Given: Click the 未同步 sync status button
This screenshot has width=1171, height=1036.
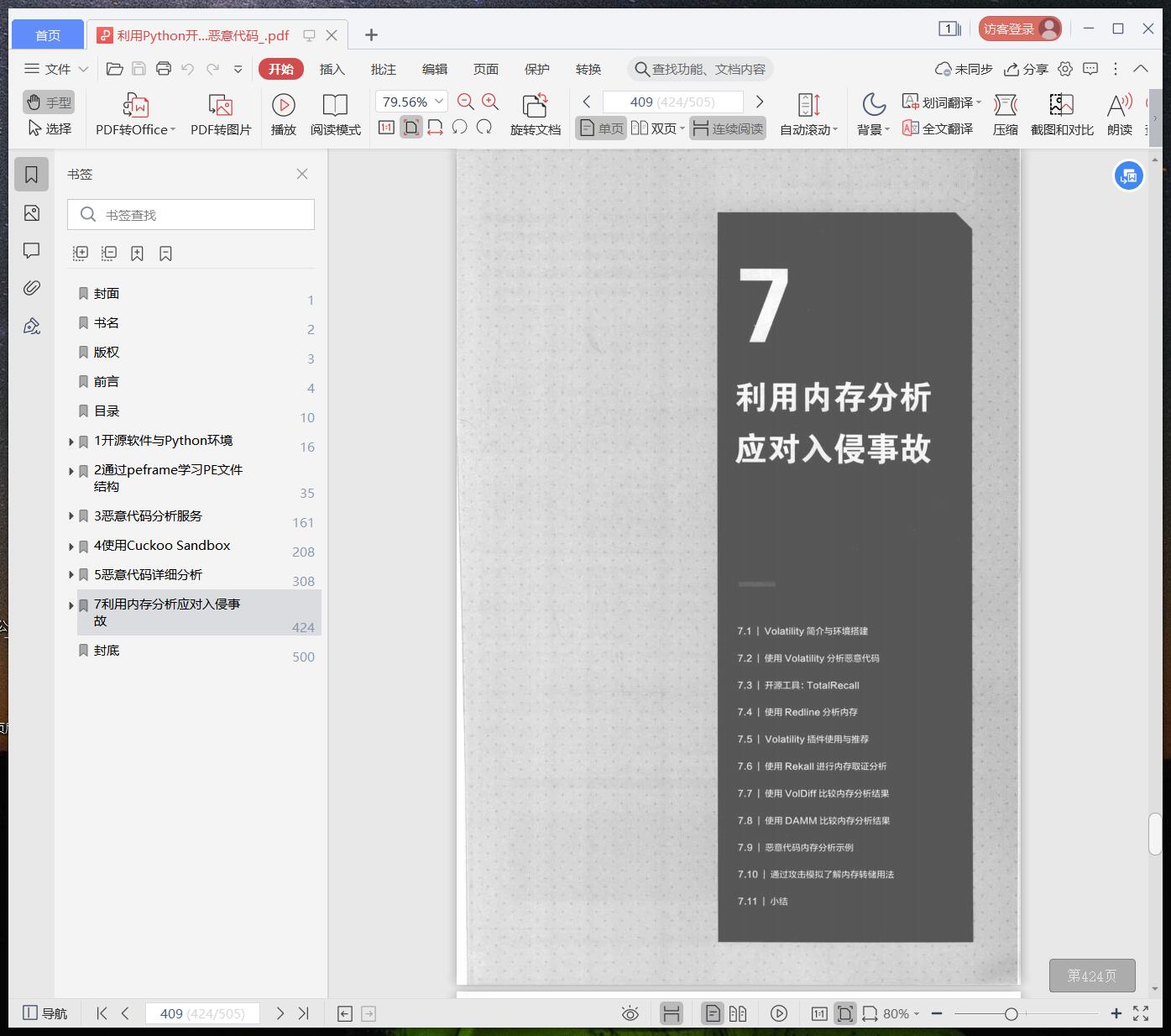Looking at the screenshot, I should coord(964,69).
